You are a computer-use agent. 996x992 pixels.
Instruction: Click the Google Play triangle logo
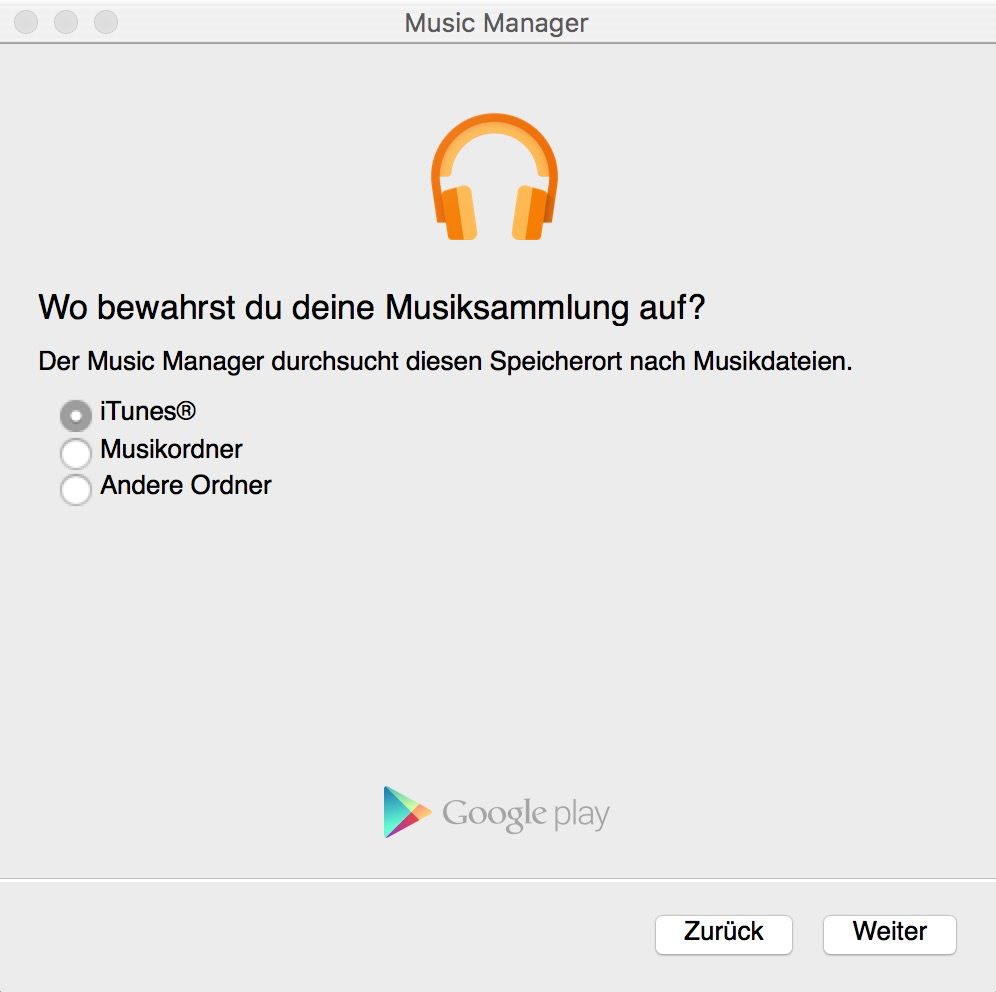[x=405, y=812]
